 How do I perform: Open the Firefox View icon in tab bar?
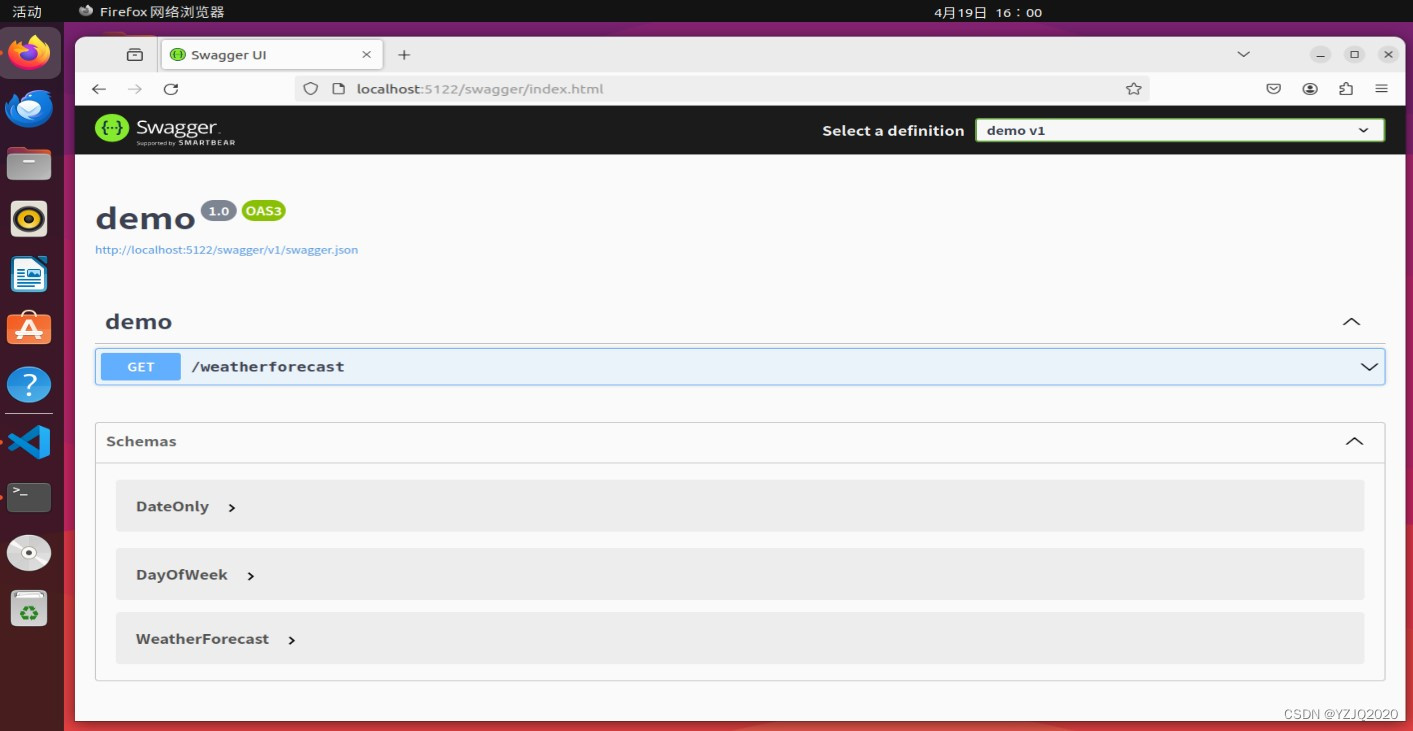coord(135,55)
